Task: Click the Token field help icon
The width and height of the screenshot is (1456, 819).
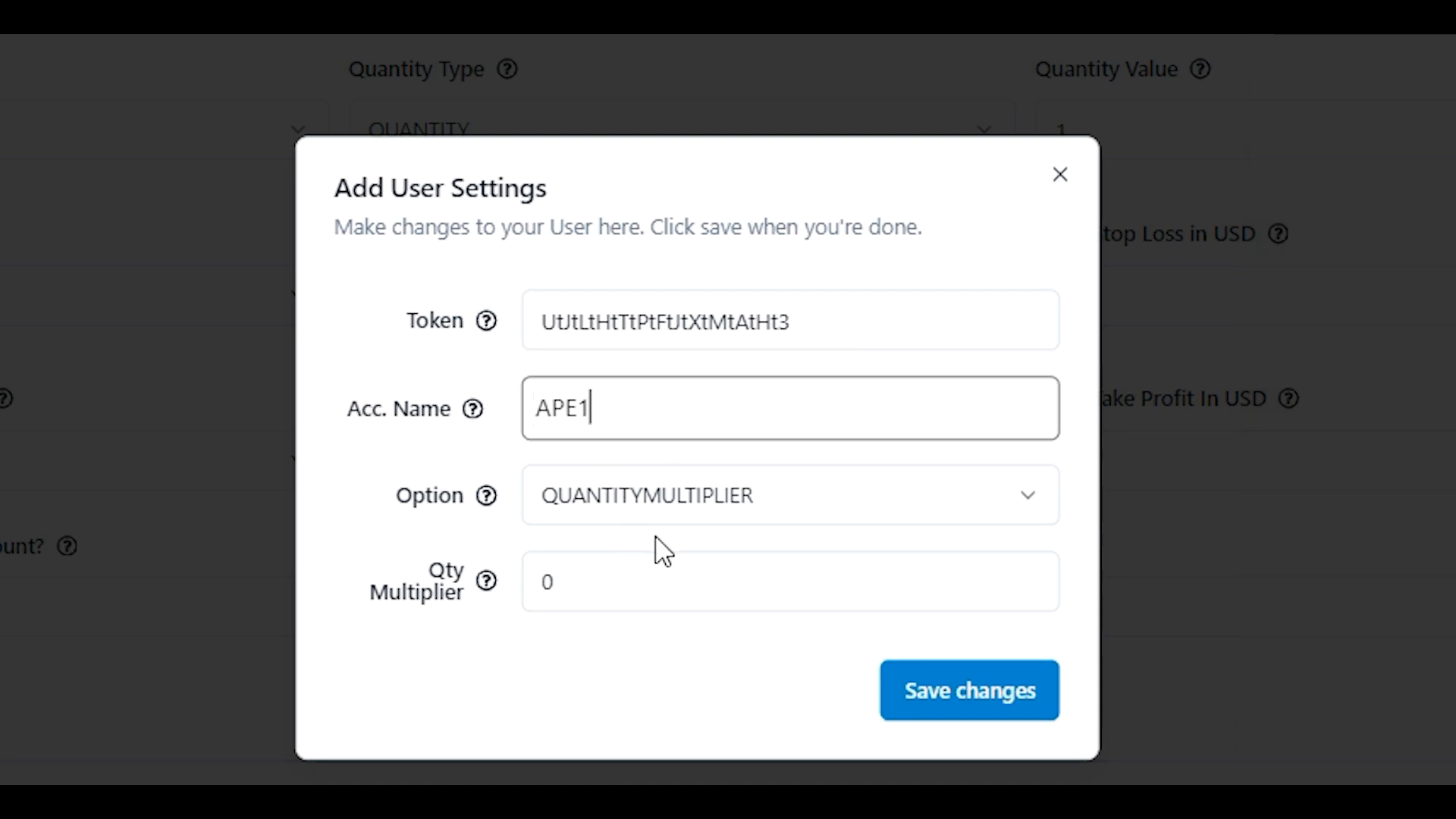Action: [x=486, y=321]
